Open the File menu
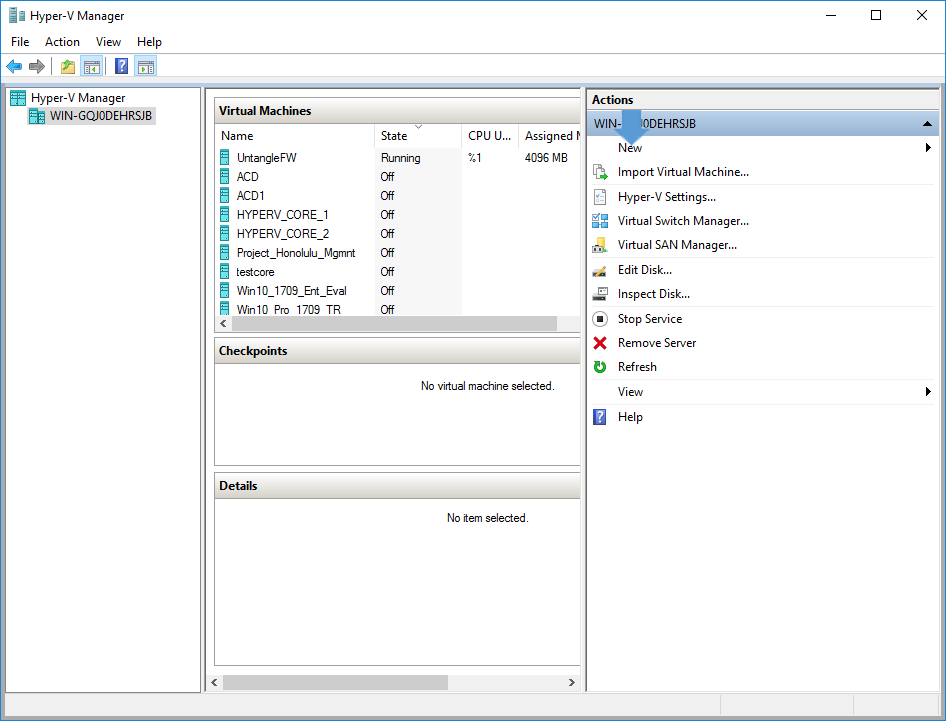Image resolution: width=946 pixels, height=721 pixels. pos(20,42)
